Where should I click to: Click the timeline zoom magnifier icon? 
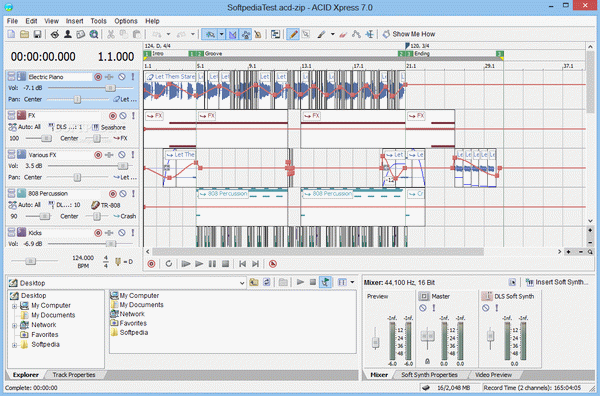[x=590, y=252]
